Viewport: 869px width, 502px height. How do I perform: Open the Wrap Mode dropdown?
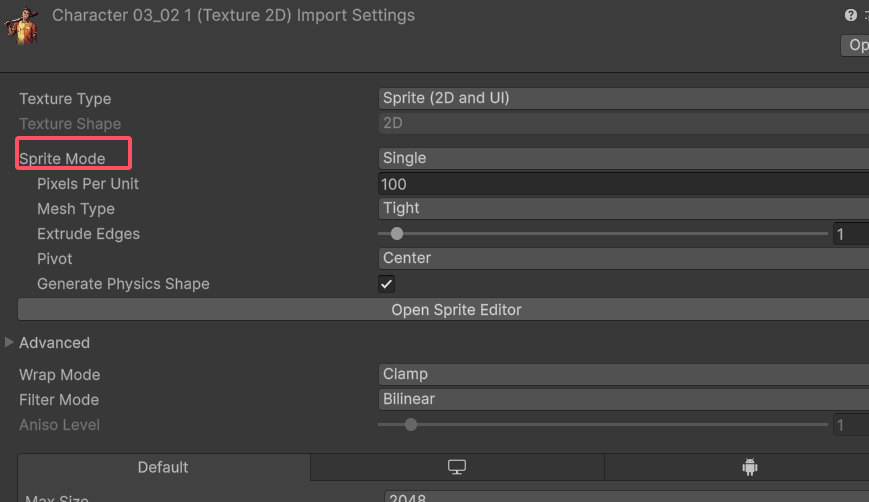tap(622, 374)
